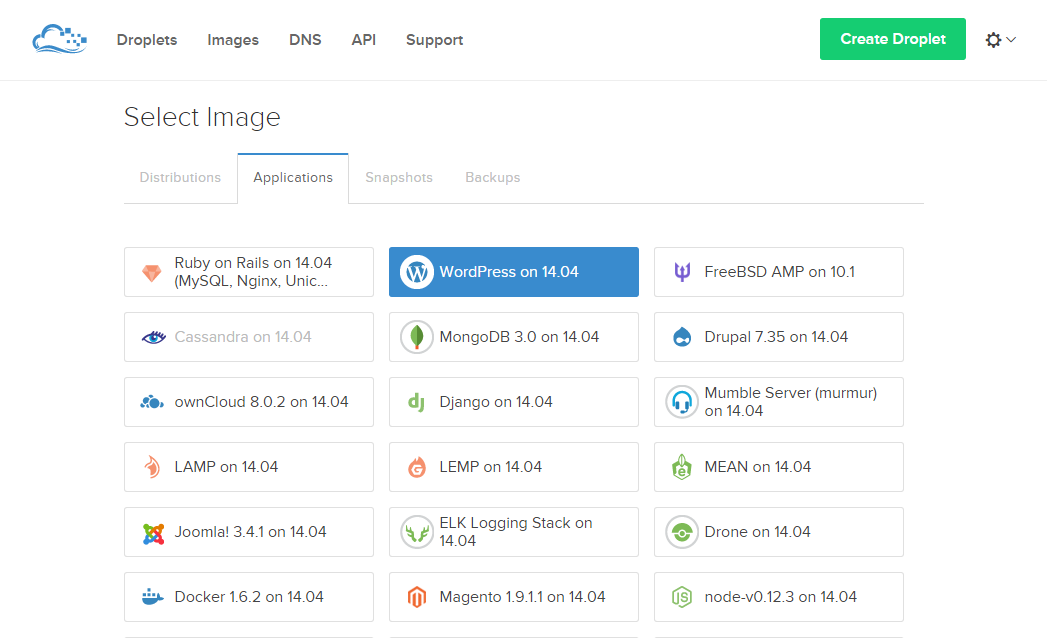Select the Joomla! icon

point(152,532)
